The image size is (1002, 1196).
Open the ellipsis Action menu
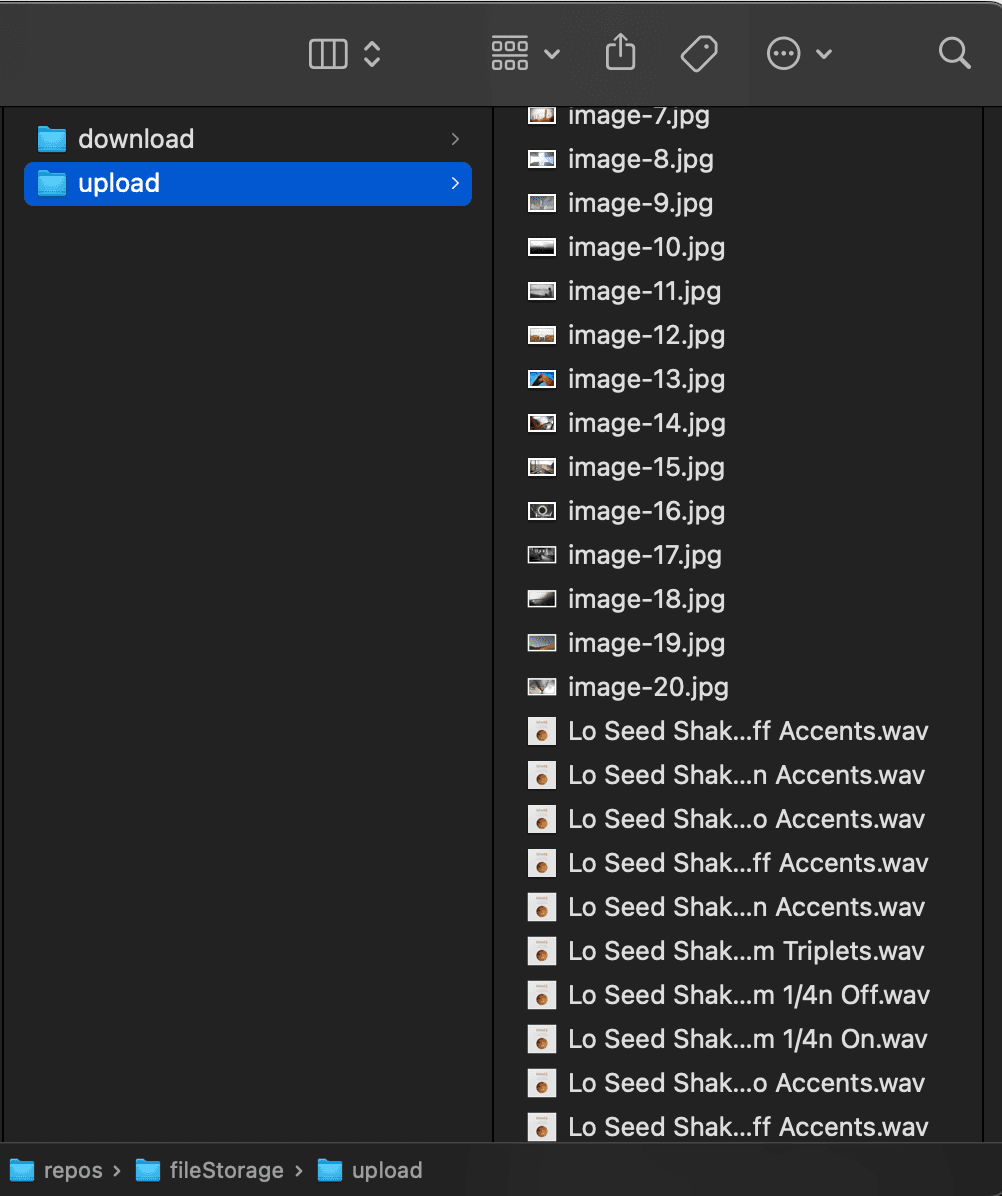[798, 54]
